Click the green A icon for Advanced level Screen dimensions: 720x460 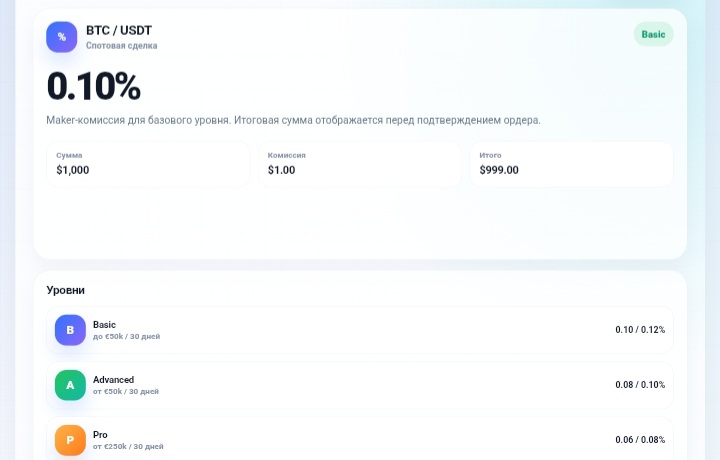coord(70,385)
